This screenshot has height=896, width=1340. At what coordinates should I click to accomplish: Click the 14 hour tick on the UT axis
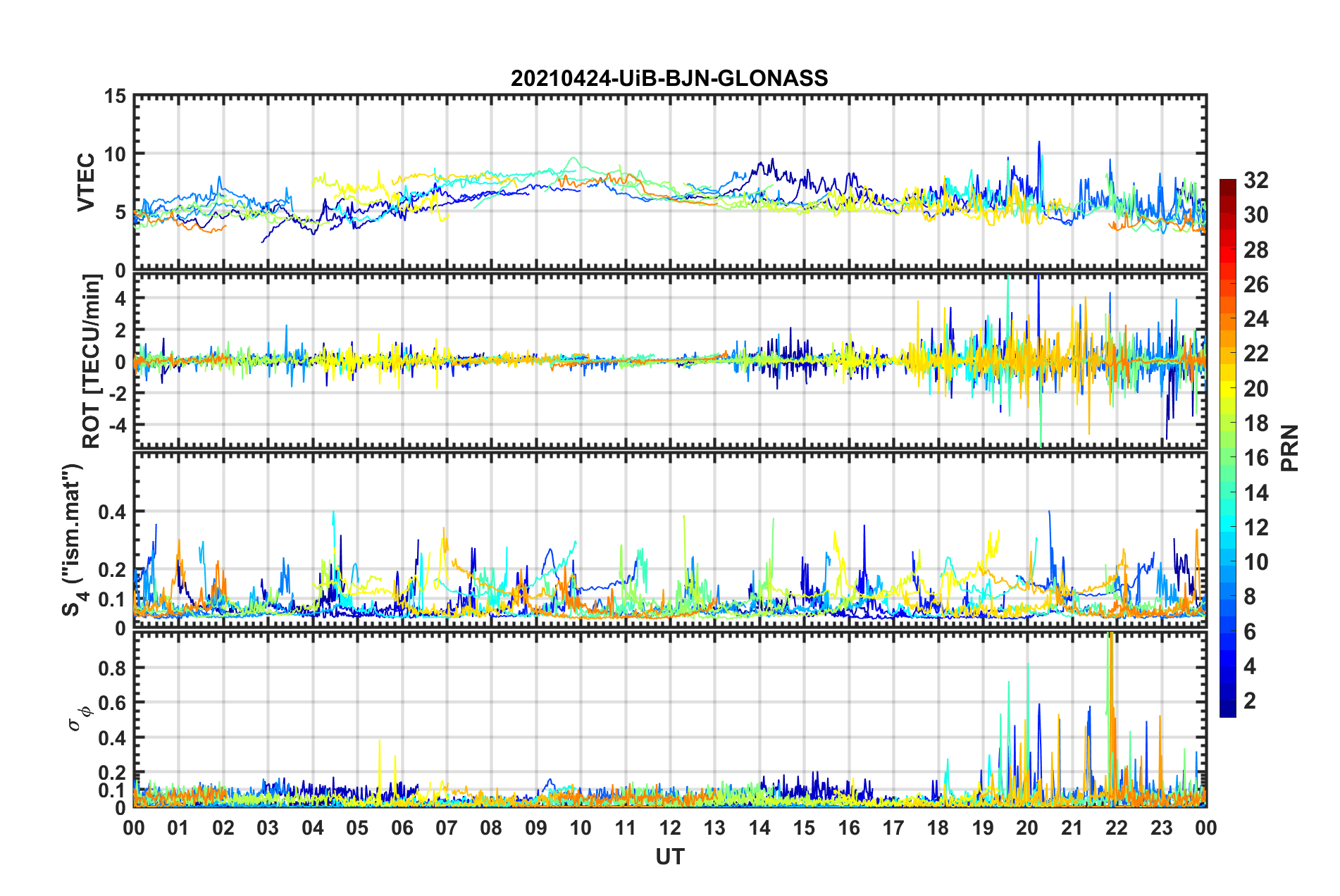[759, 828]
